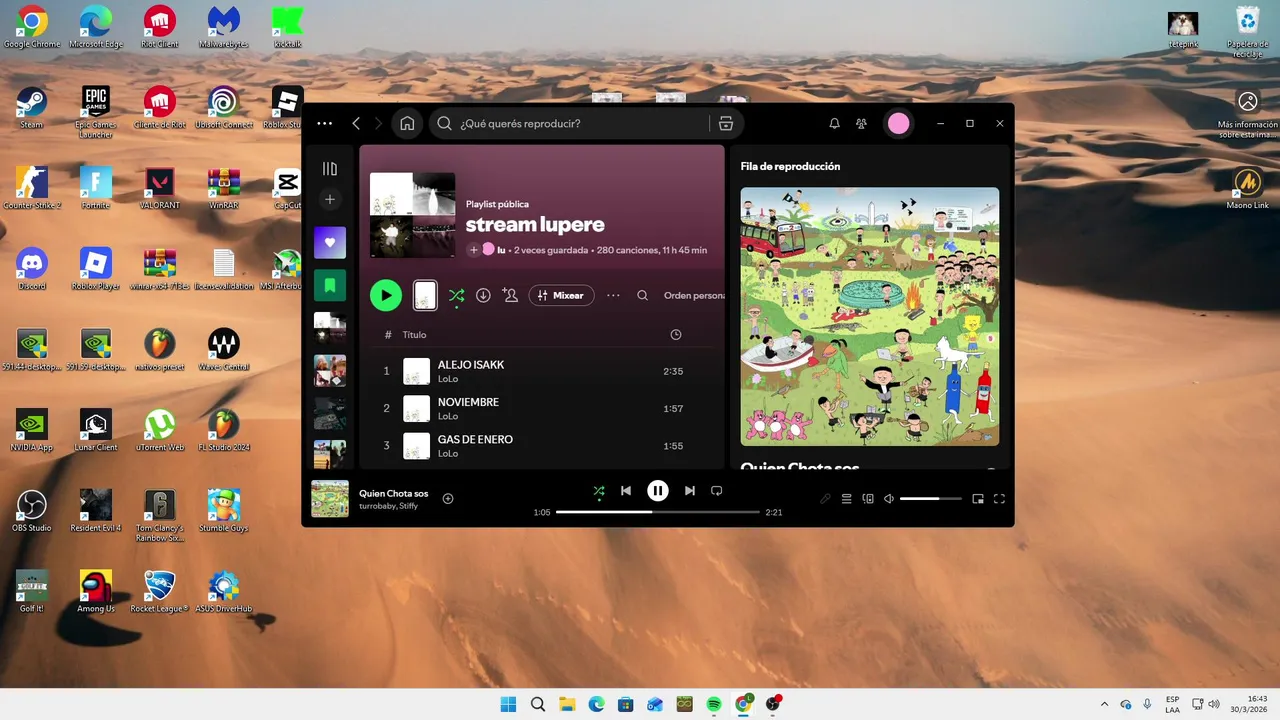Open the Windows Start menu
The height and width of the screenshot is (720, 1280).
(x=508, y=704)
